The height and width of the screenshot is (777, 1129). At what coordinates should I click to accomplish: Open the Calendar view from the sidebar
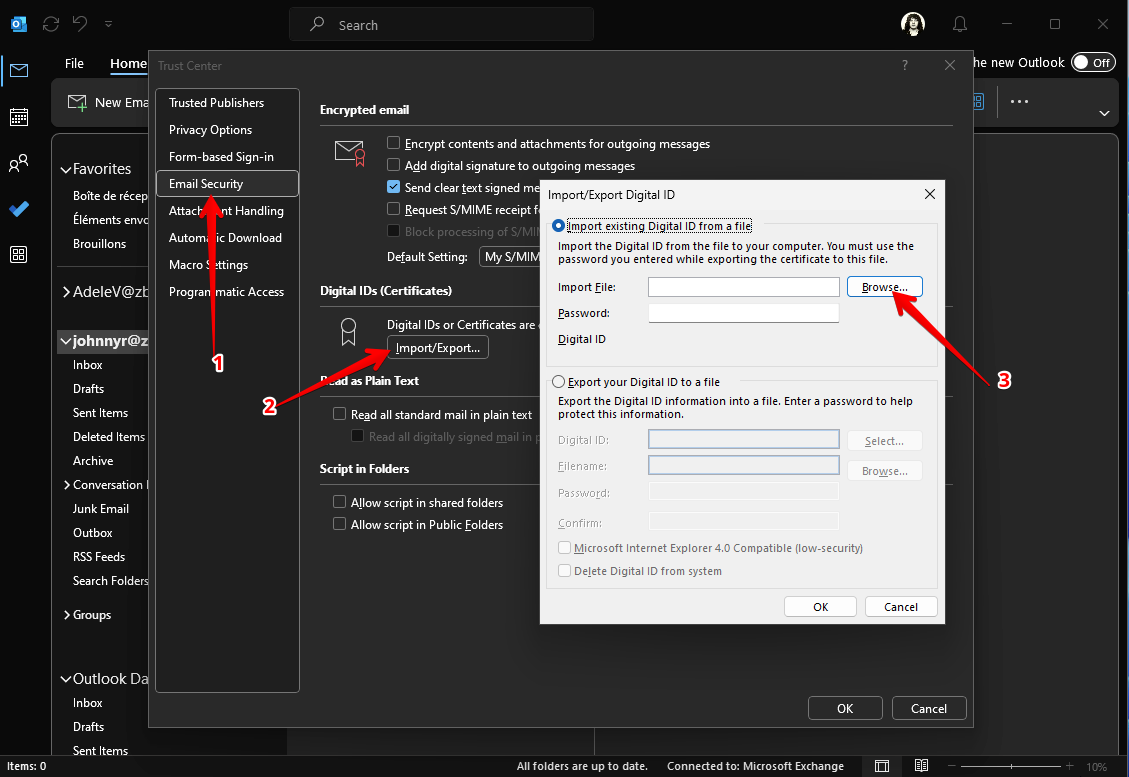(19, 117)
